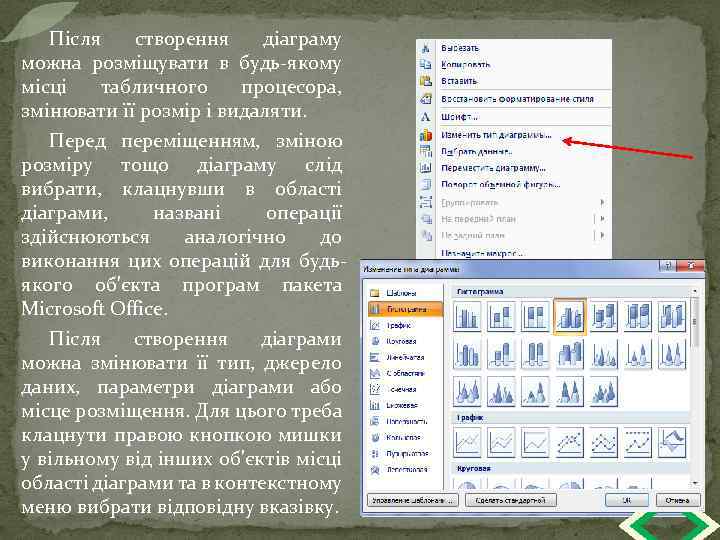This screenshot has width=720, height=540.
Task: Pick the 3-D line thumbnail ending График row
Action: [x=672, y=442]
